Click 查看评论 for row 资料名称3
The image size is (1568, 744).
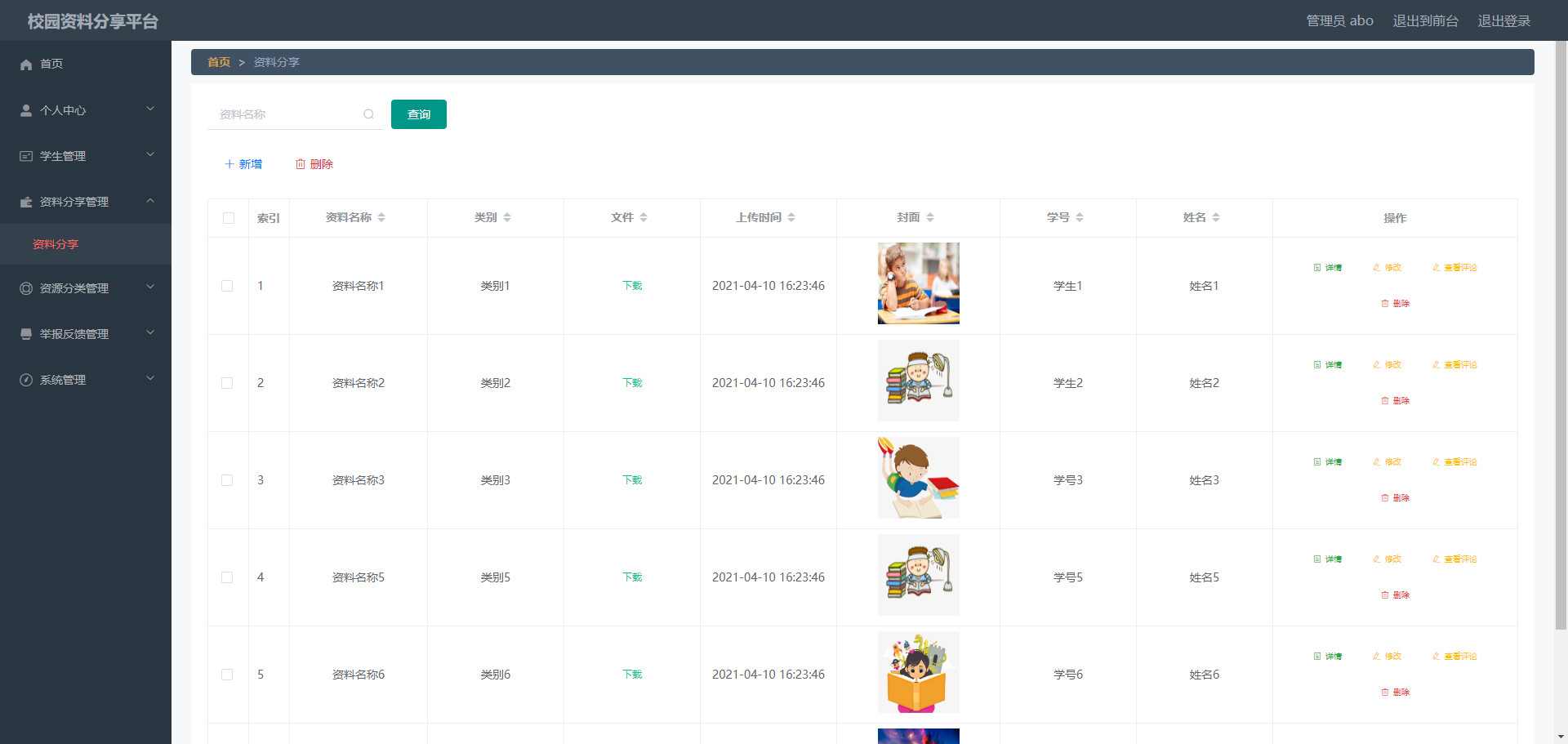tap(1454, 462)
